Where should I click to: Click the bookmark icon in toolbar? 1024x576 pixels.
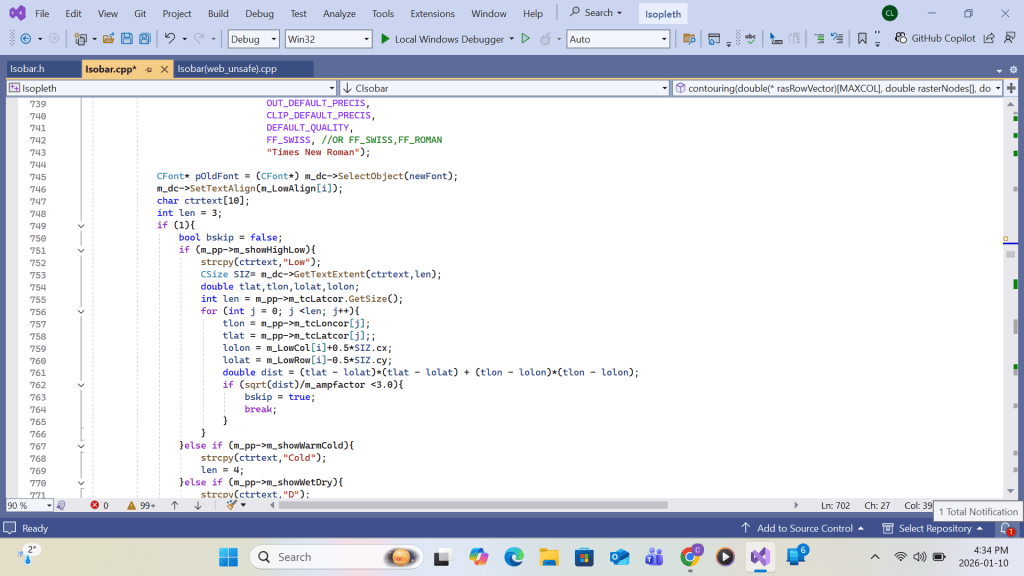862,39
